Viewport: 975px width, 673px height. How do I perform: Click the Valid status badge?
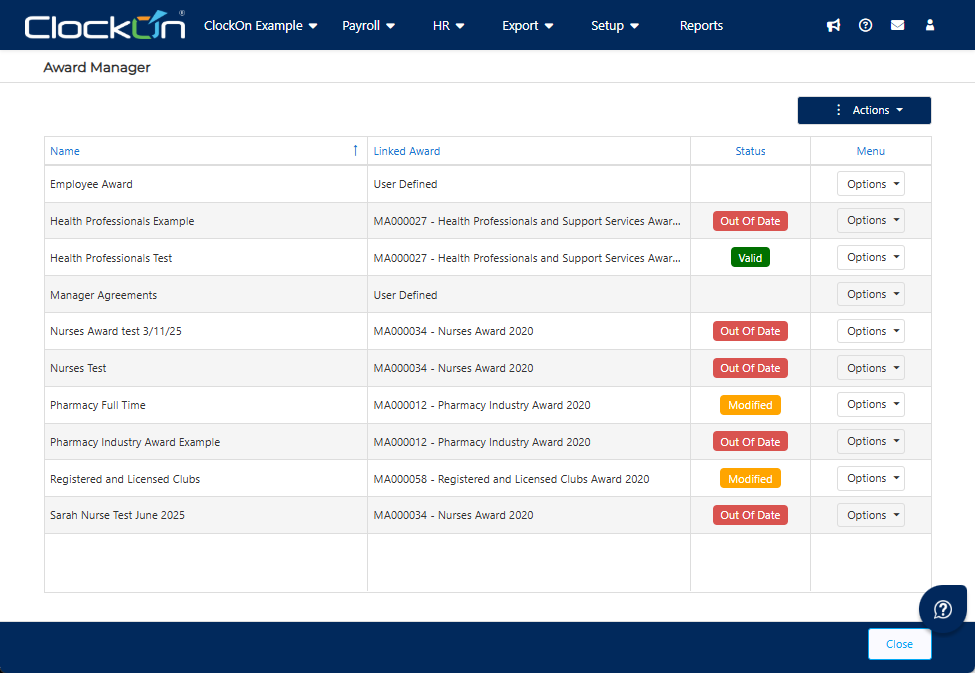pos(750,258)
